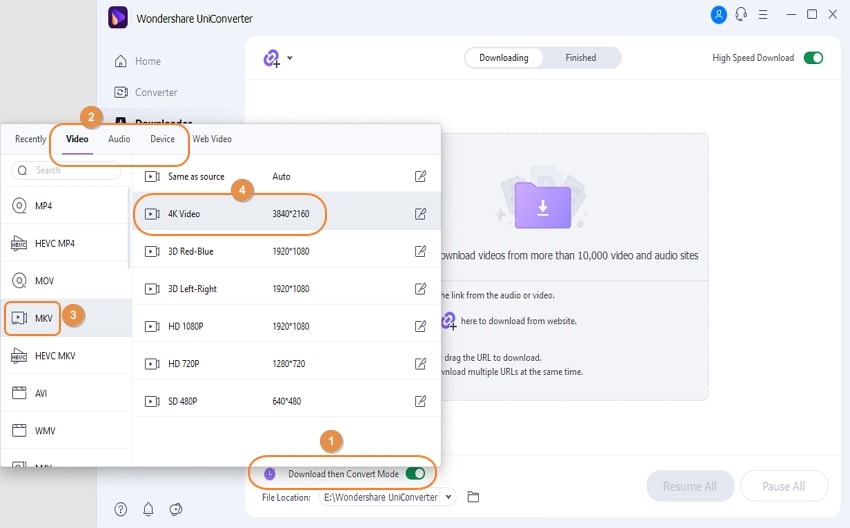
Task: Expand the paste URL dropdown arrow
Action: click(290, 57)
